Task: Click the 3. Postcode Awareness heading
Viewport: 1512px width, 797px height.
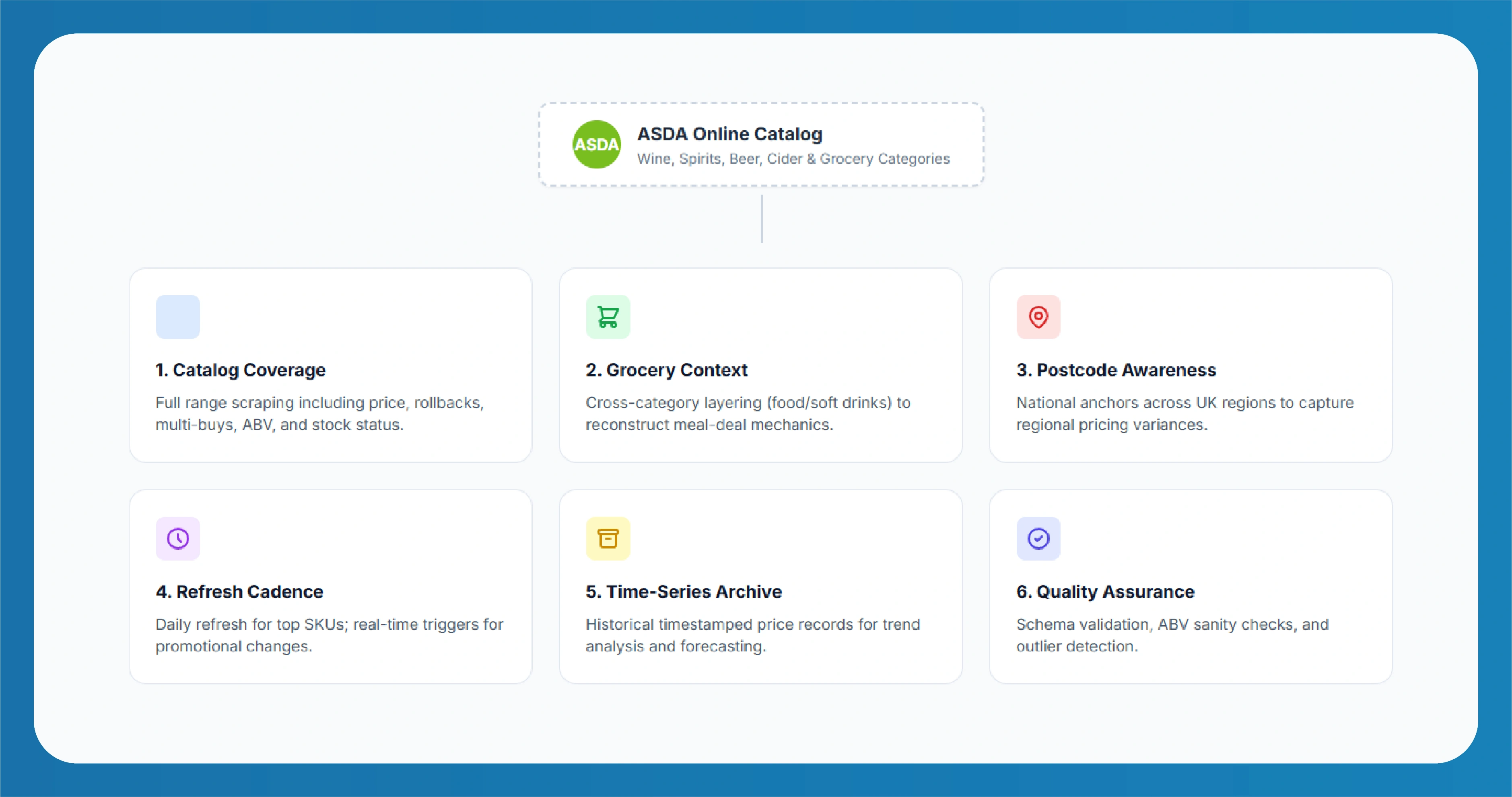Action: click(1116, 370)
